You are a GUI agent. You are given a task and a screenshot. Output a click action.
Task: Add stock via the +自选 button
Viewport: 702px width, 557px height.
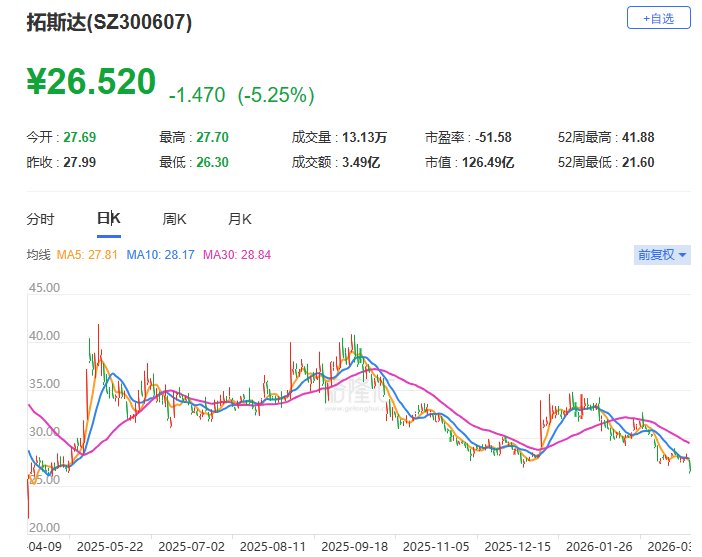pos(658,17)
